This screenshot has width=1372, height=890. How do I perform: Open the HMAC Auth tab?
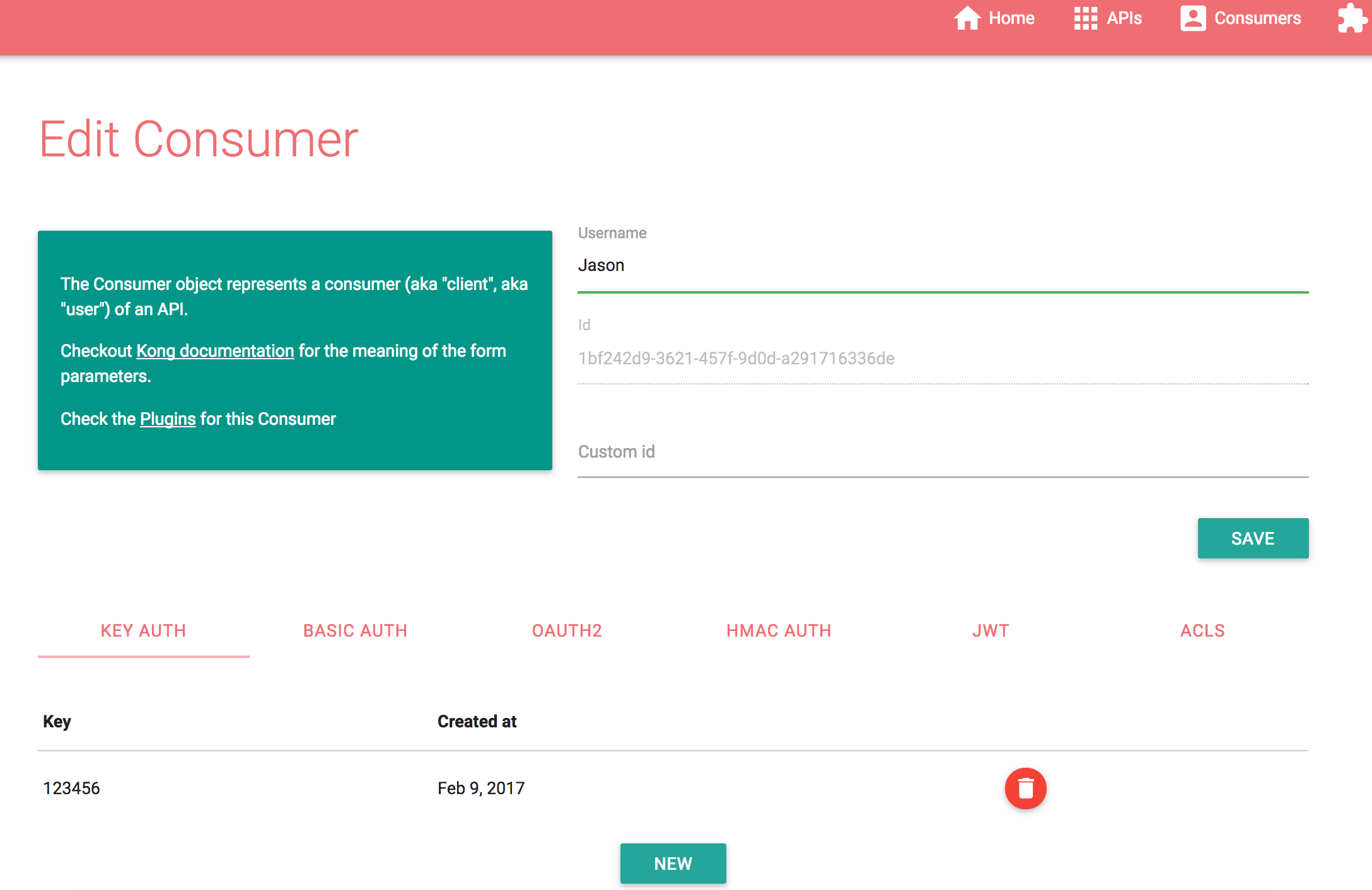(779, 630)
